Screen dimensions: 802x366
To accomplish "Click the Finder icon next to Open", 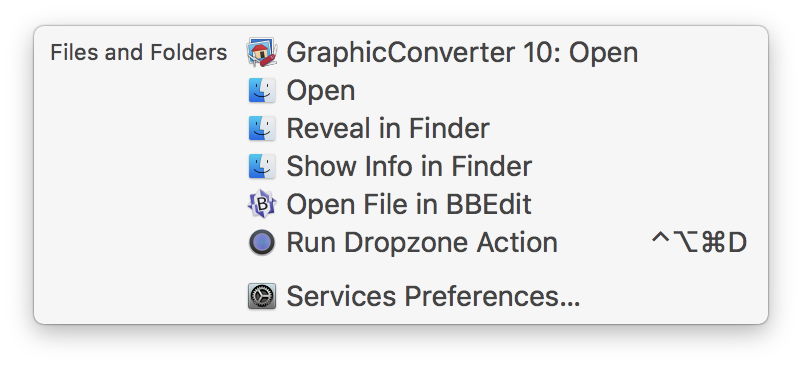I will click(262, 90).
